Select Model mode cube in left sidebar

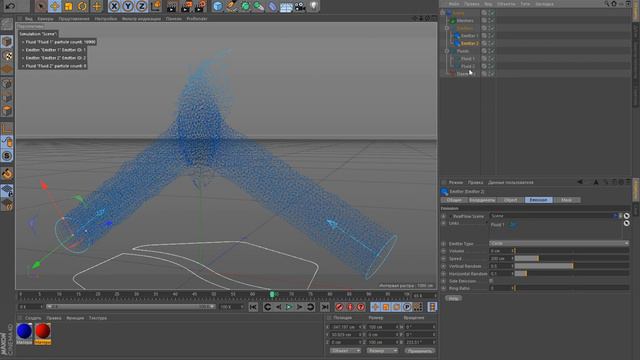pyautogui.click(x=7, y=42)
